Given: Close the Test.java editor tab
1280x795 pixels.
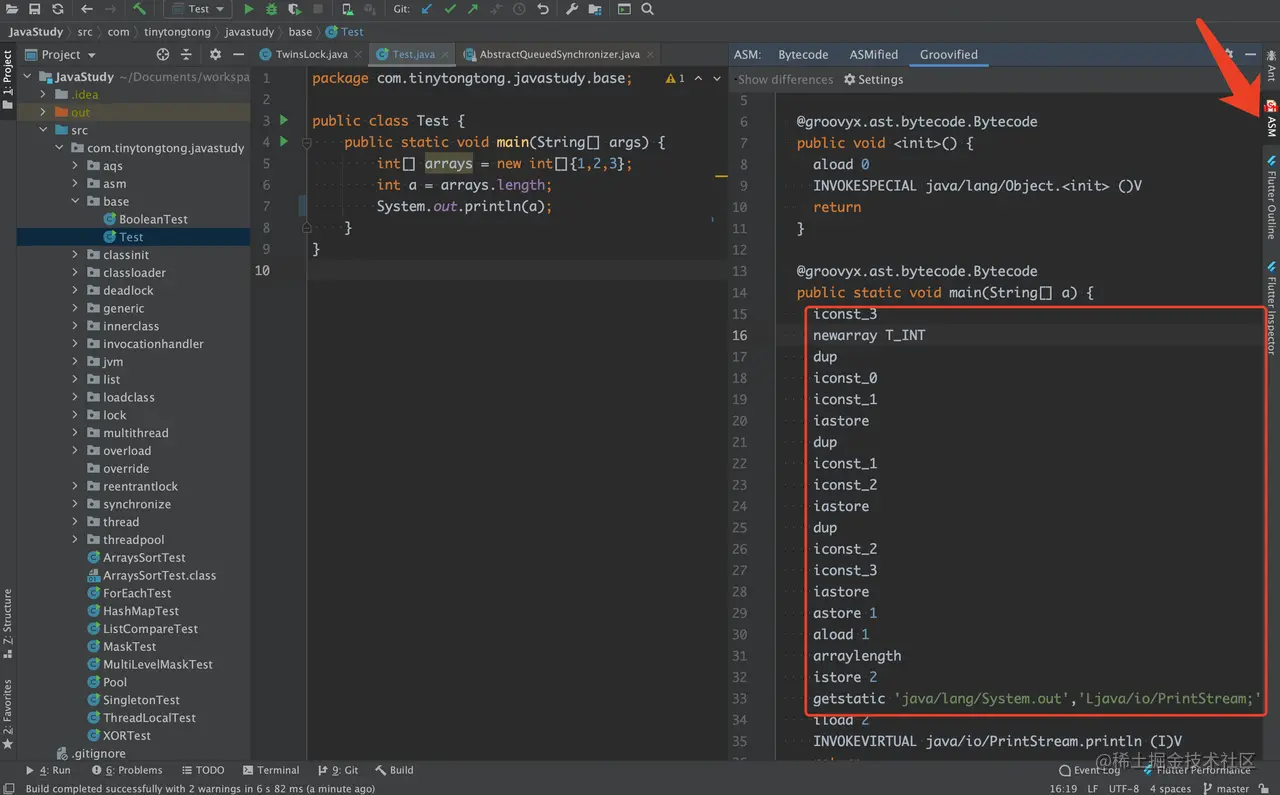Looking at the screenshot, I should pos(445,55).
